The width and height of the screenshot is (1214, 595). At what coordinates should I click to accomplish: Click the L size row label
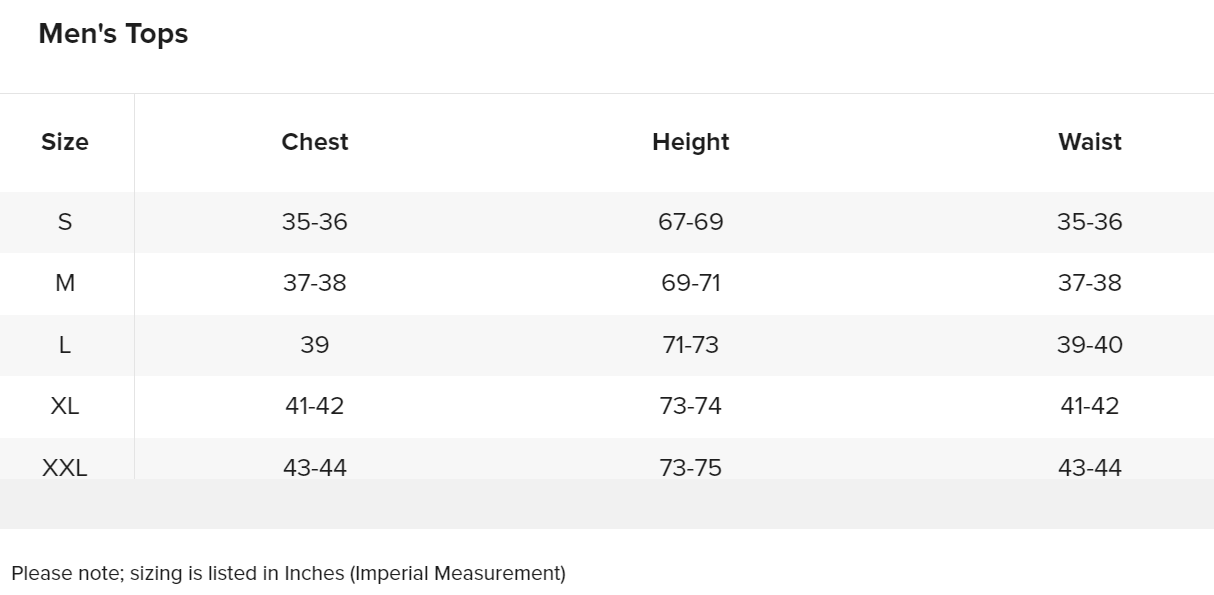click(x=65, y=345)
